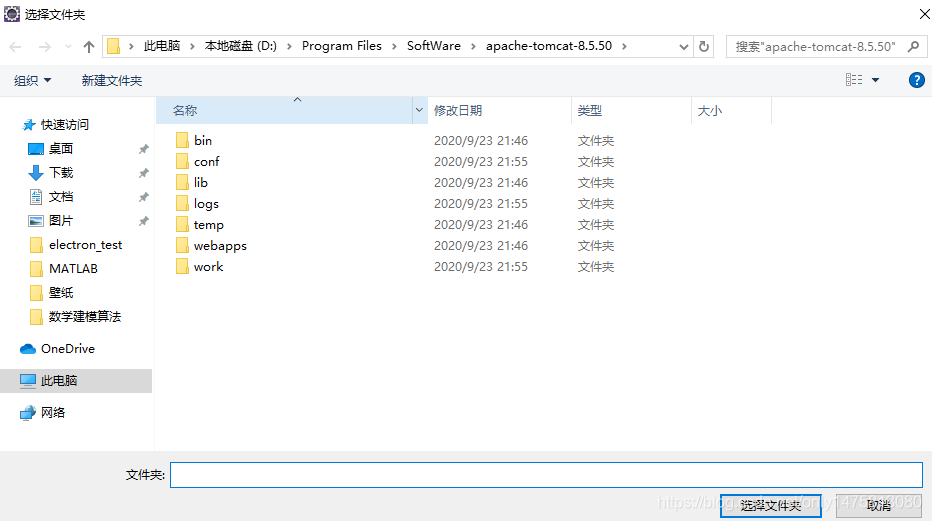Open help with question mark icon
Screen dimensions: 932x521
pos(917,80)
